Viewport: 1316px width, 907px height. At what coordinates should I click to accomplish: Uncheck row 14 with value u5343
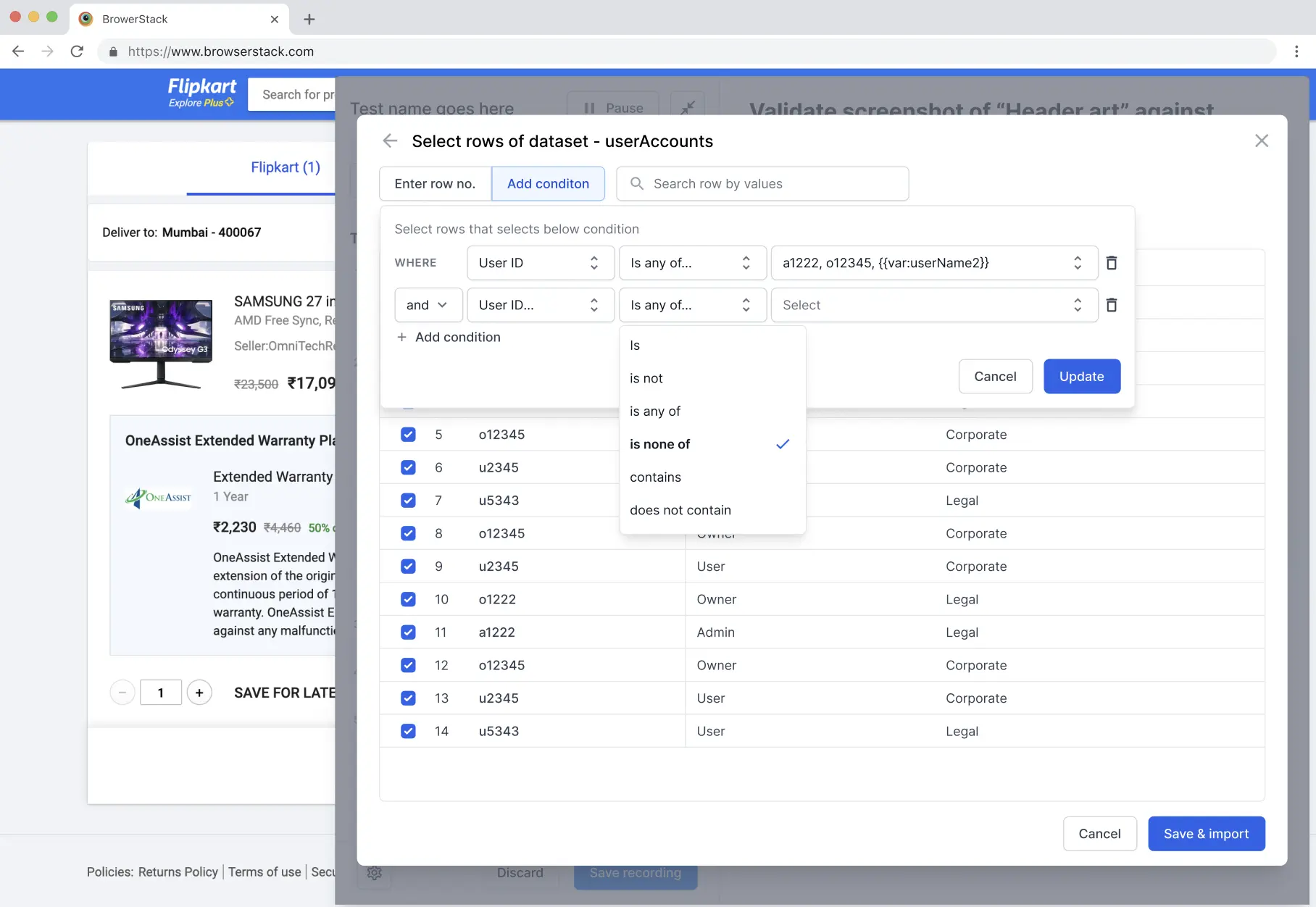point(408,731)
